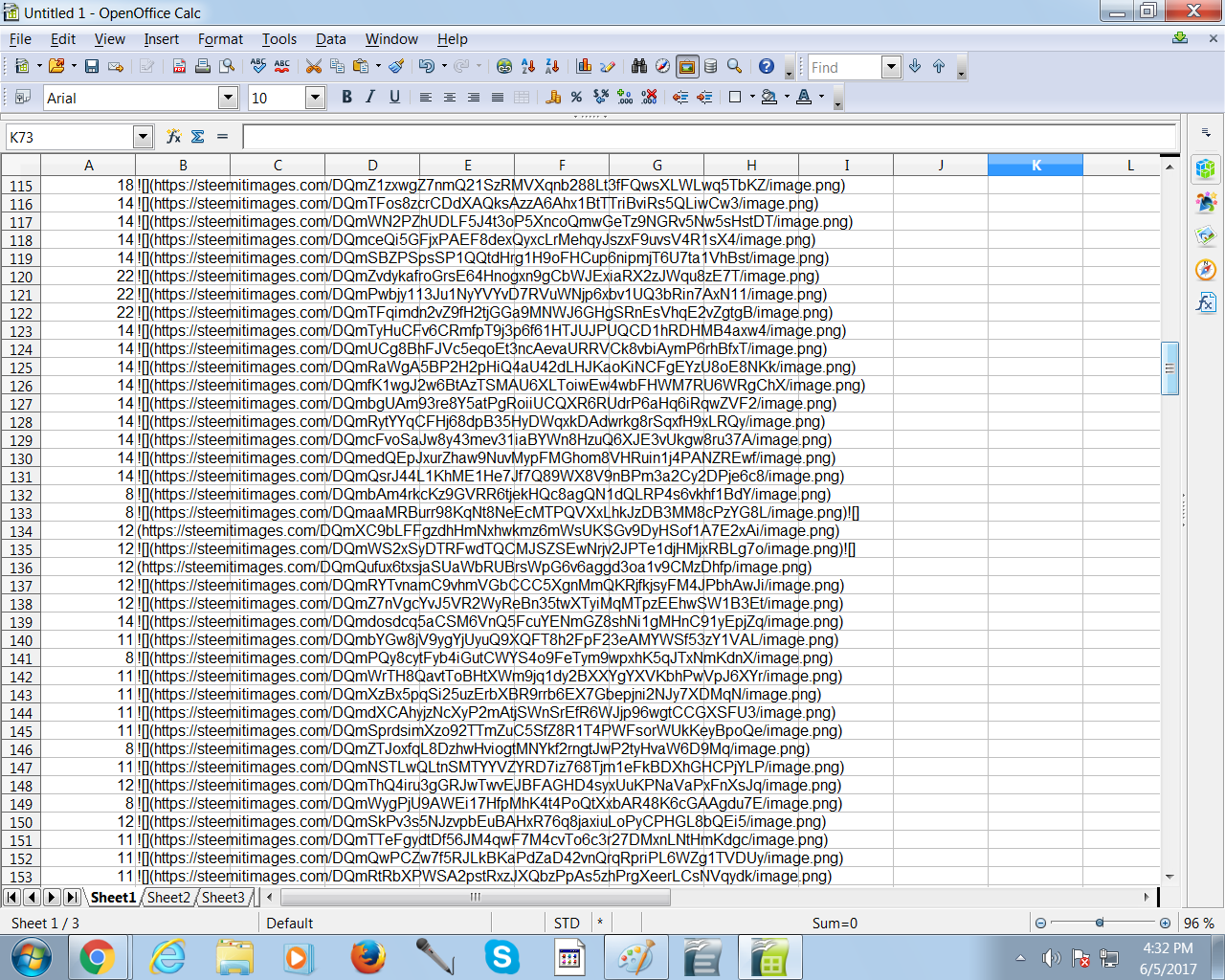Apply Percent number format
Viewport: 1225px width, 980px height.
(576, 97)
